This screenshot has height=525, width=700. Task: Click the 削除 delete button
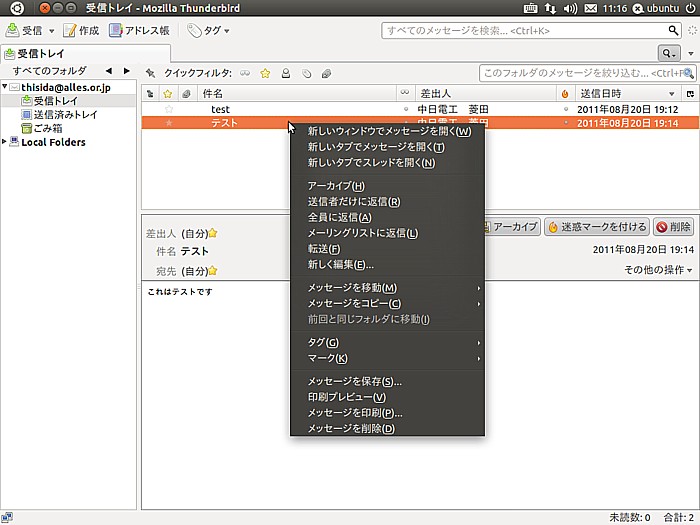tap(674, 227)
